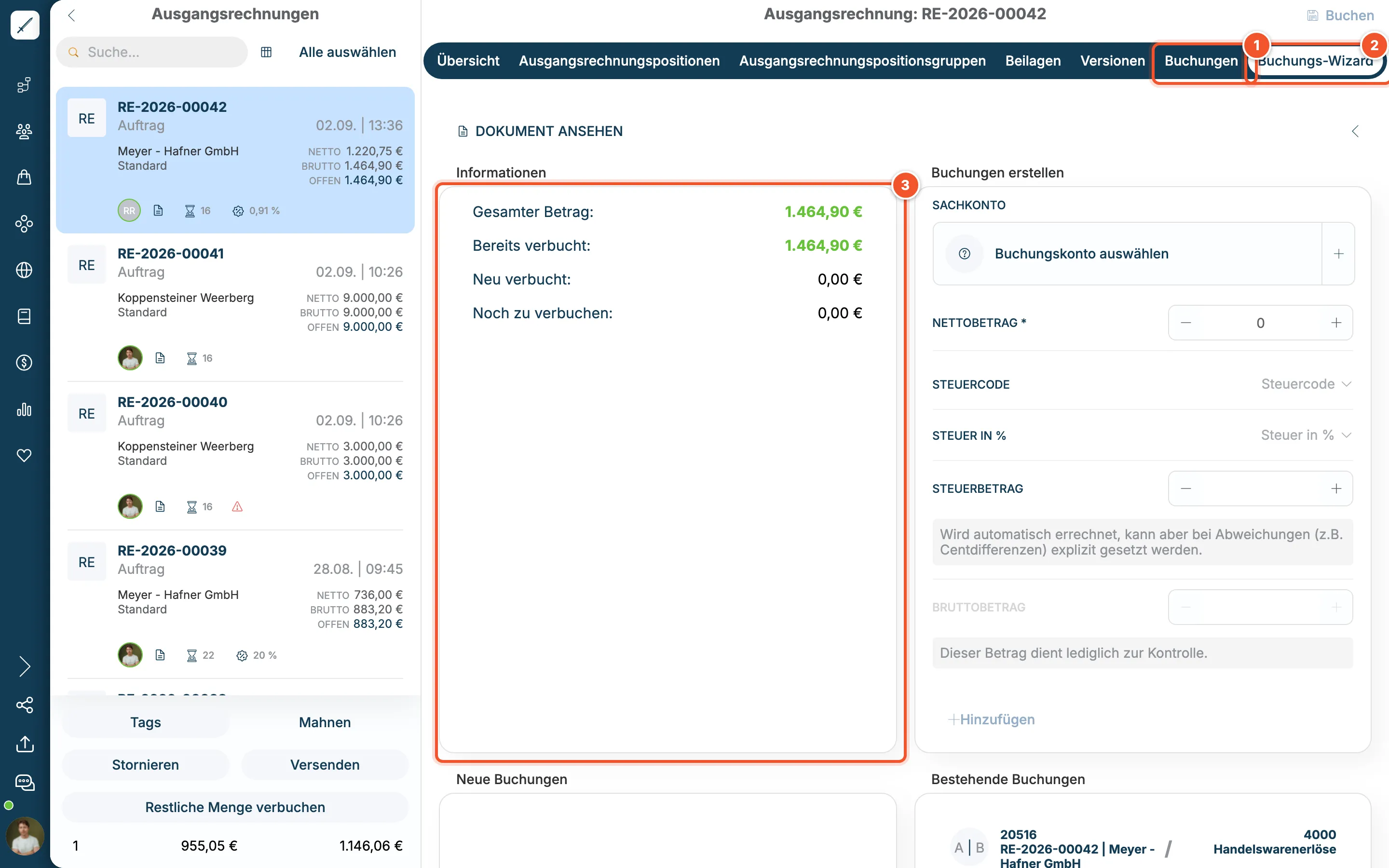Select invoice RE-2026-00040 in list
This screenshot has width=1389, height=868.
[x=235, y=456]
